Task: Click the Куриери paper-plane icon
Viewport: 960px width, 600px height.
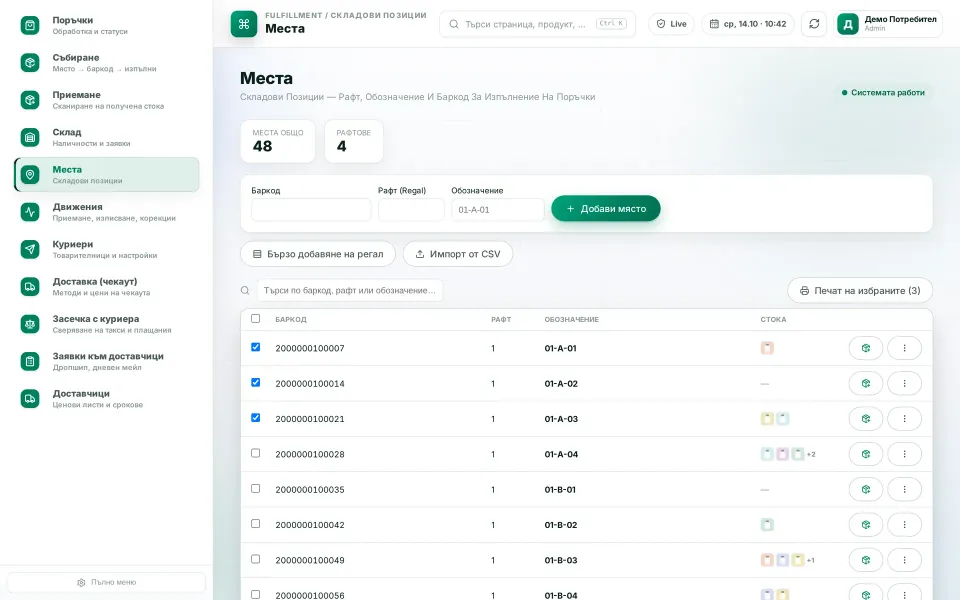Action: point(29,249)
